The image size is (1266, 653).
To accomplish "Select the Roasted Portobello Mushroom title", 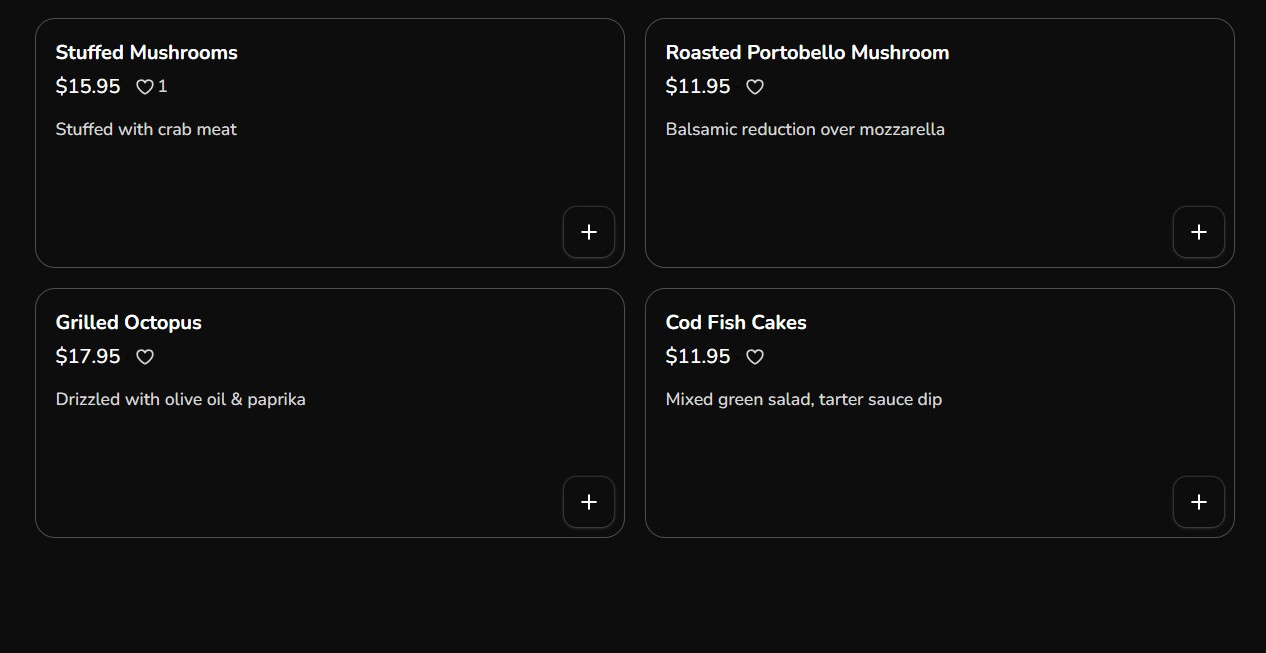I will 807,52.
